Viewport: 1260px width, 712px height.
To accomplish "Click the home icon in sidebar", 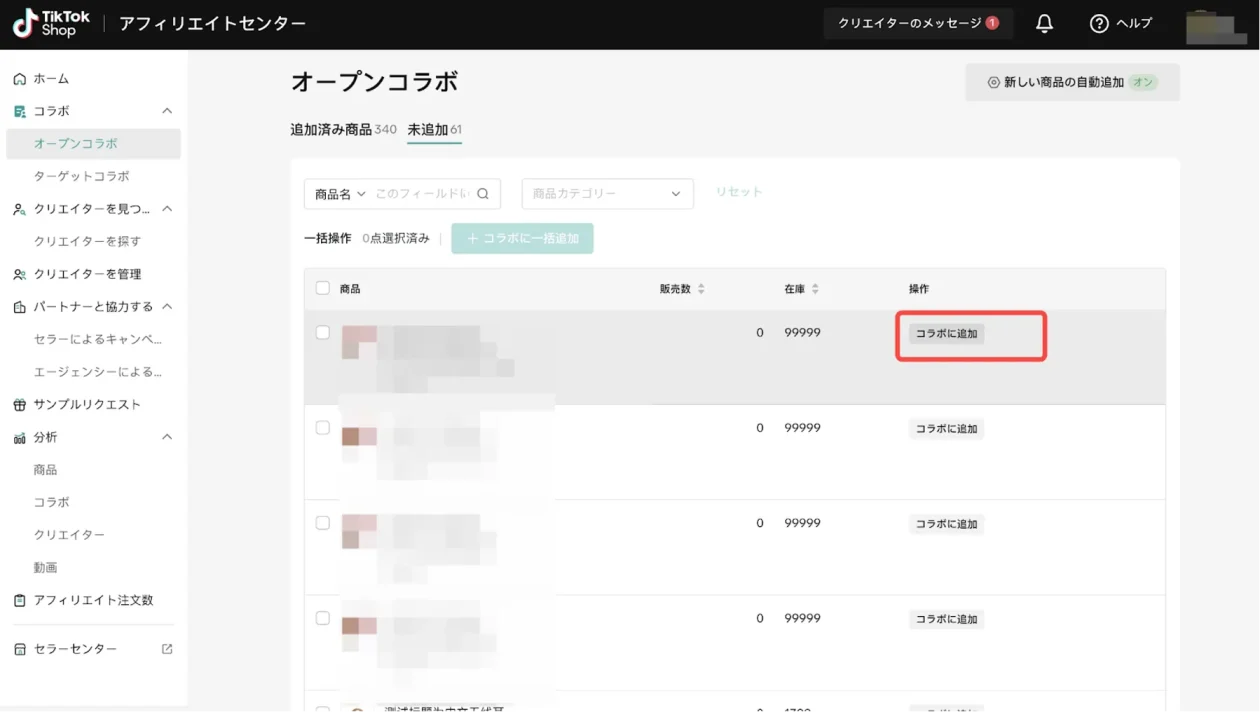I will pyautogui.click(x=19, y=79).
